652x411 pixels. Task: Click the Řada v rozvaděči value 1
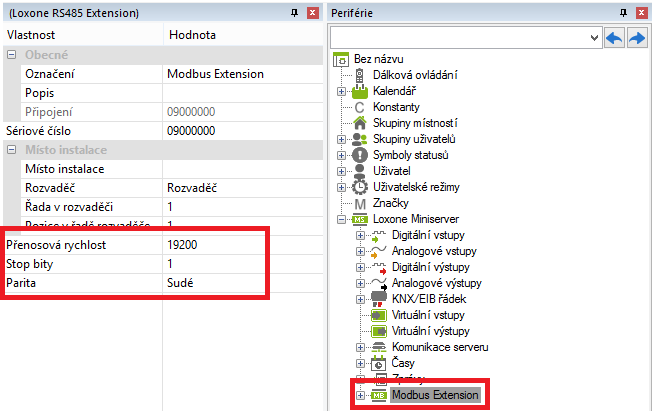242,207
